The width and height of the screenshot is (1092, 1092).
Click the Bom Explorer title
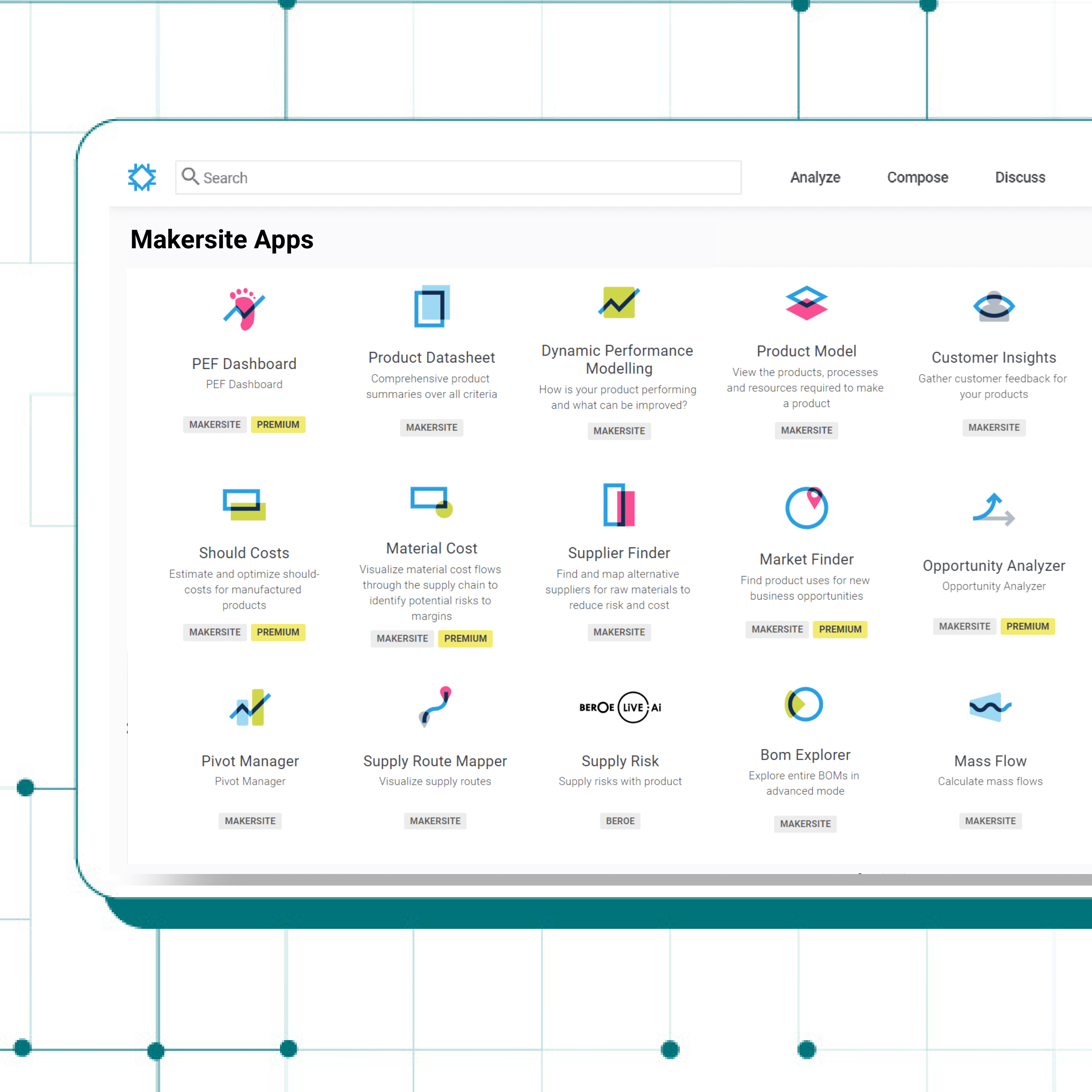pyautogui.click(x=805, y=755)
